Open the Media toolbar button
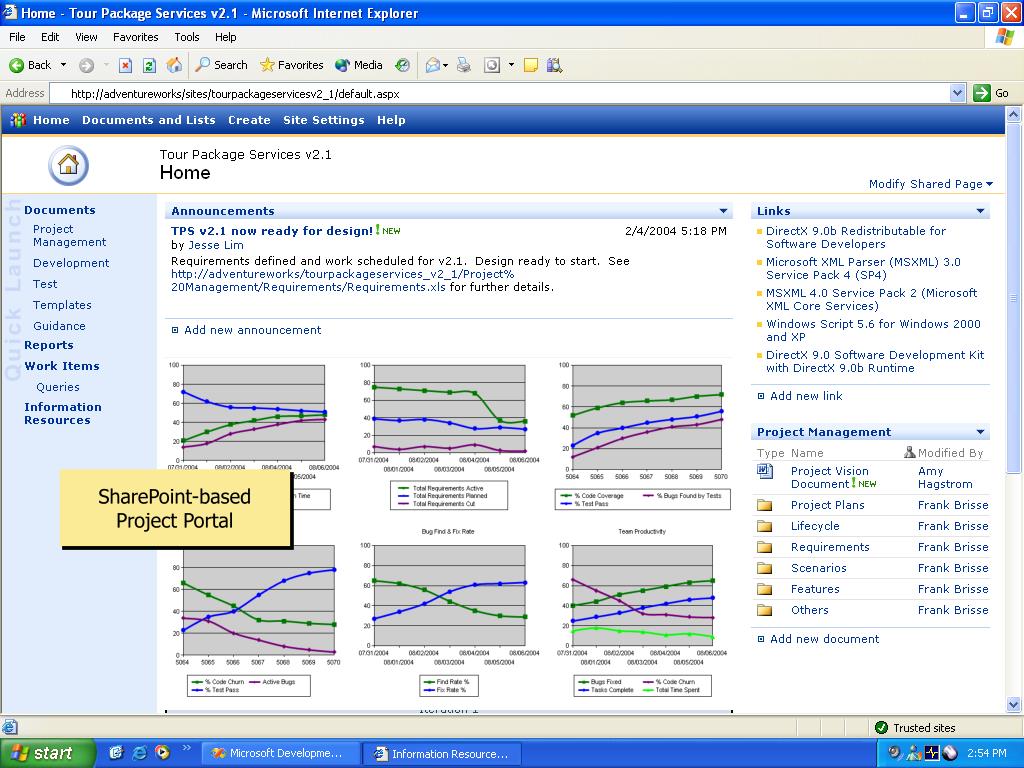This screenshot has width=1024, height=768. pyautogui.click(x=359, y=65)
